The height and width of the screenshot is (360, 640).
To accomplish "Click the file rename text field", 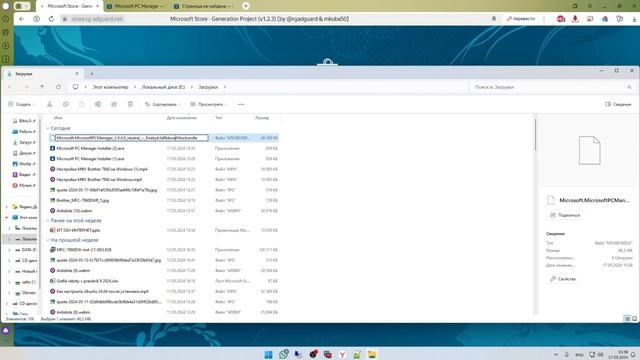I will click(x=131, y=138).
